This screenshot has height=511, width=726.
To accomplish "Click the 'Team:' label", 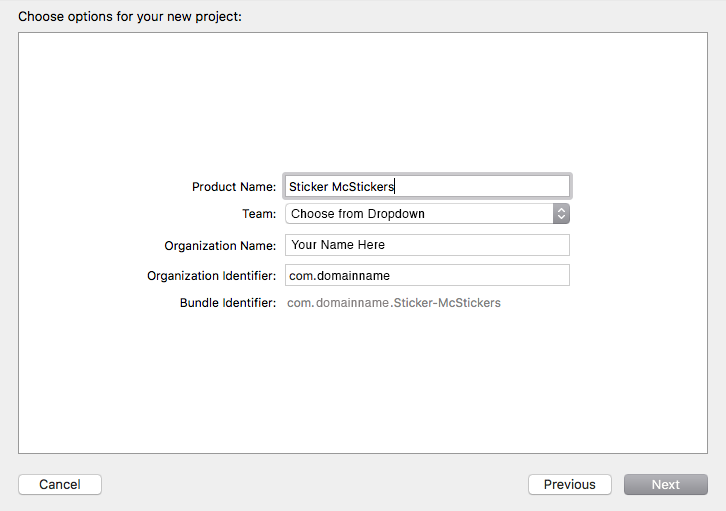I will (259, 214).
